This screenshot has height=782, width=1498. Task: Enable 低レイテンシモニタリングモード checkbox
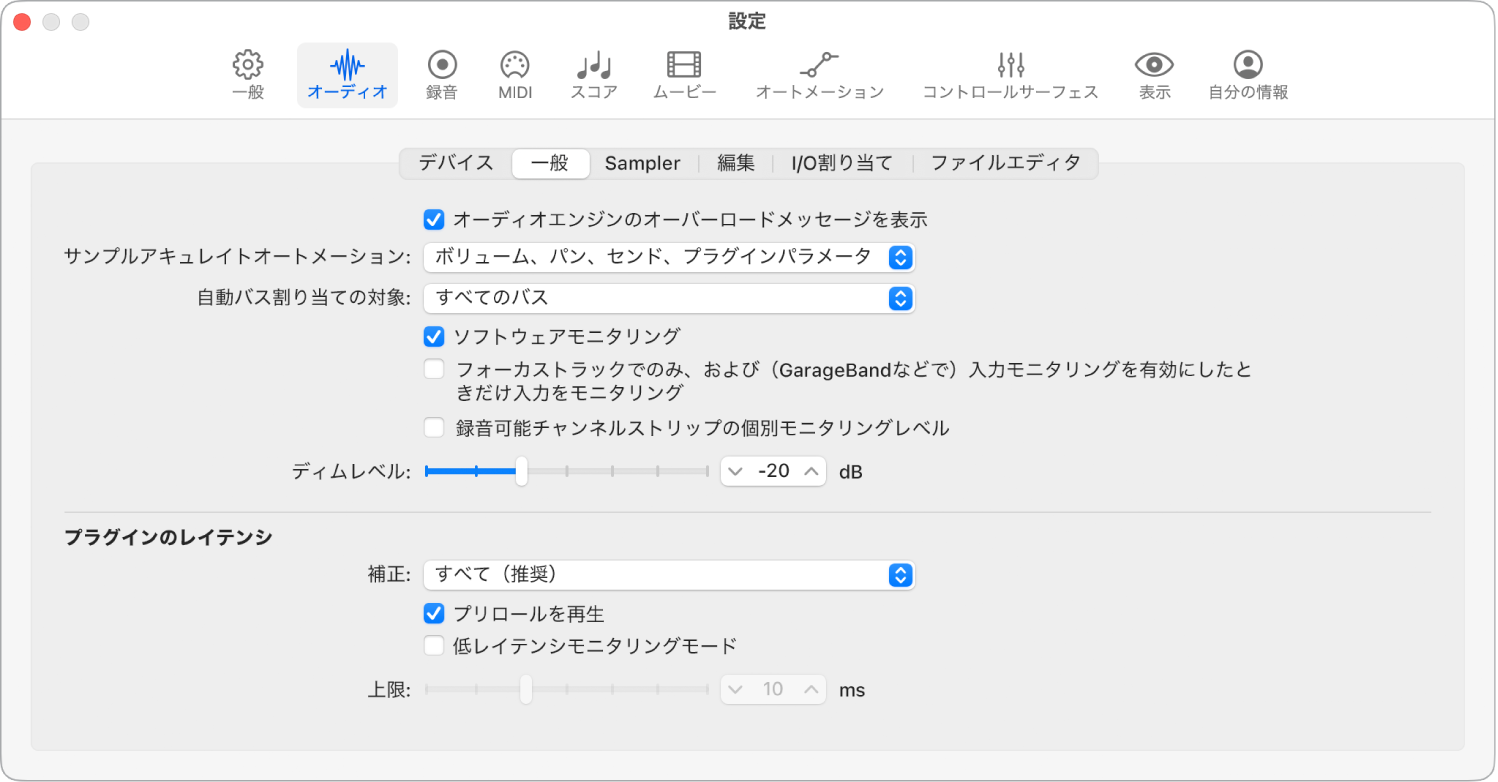434,645
